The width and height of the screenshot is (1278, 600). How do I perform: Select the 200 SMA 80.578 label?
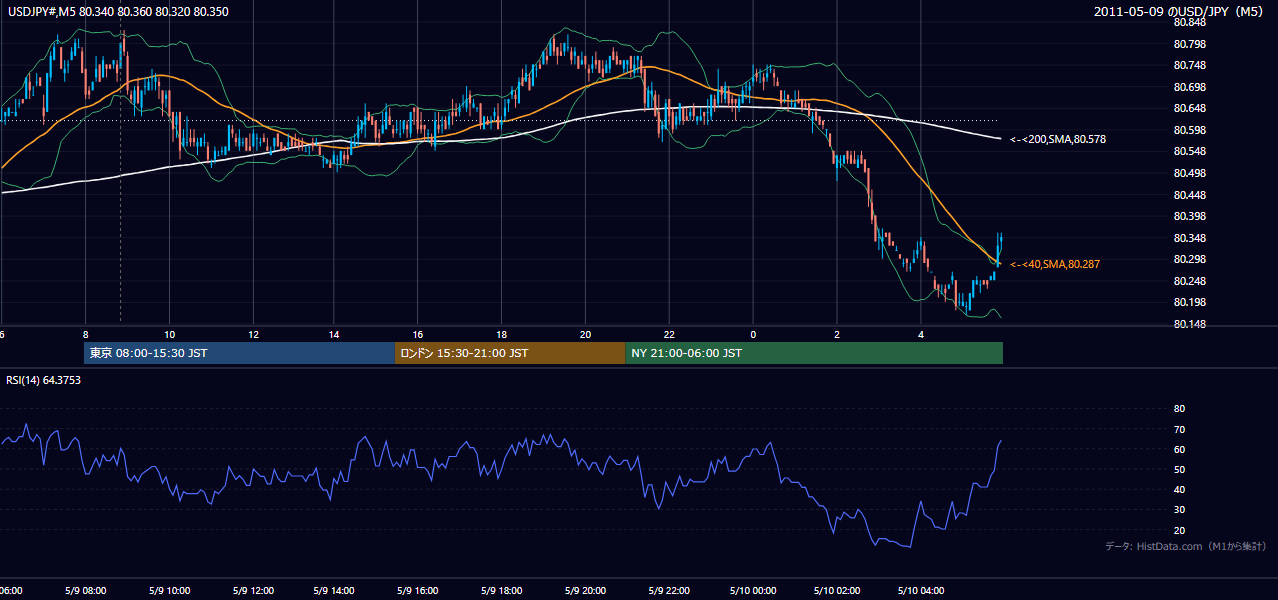coord(1058,139)
